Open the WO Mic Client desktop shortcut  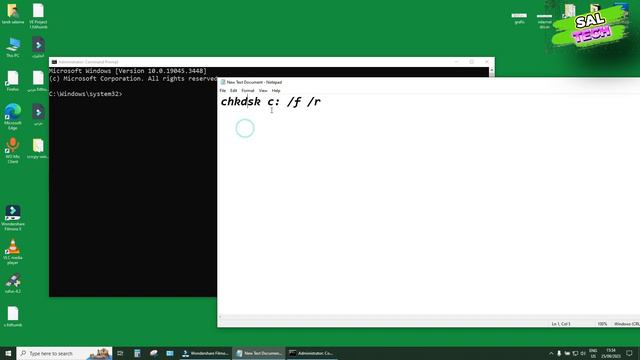tap(13, 151)
